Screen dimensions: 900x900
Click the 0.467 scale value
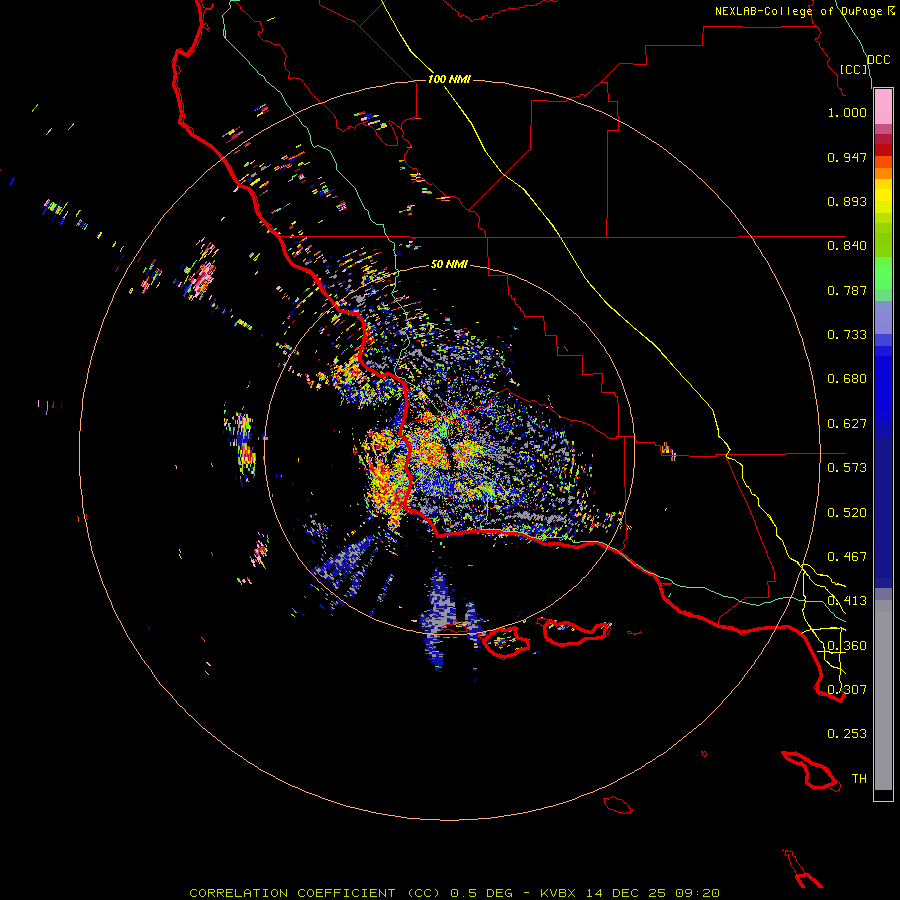click(847, 557)
